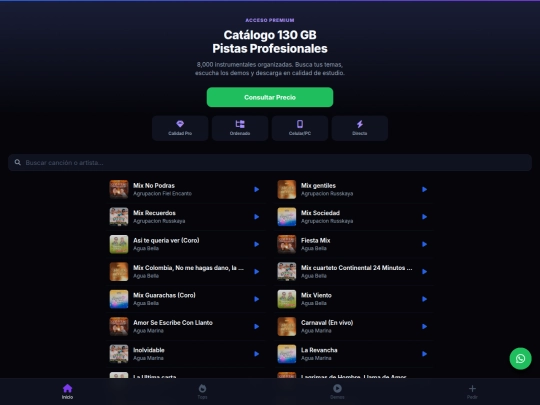The width and height of the screenshot is (540, 405).
Task: Switch to the Tops tab
Action: [x=202, y=392]
